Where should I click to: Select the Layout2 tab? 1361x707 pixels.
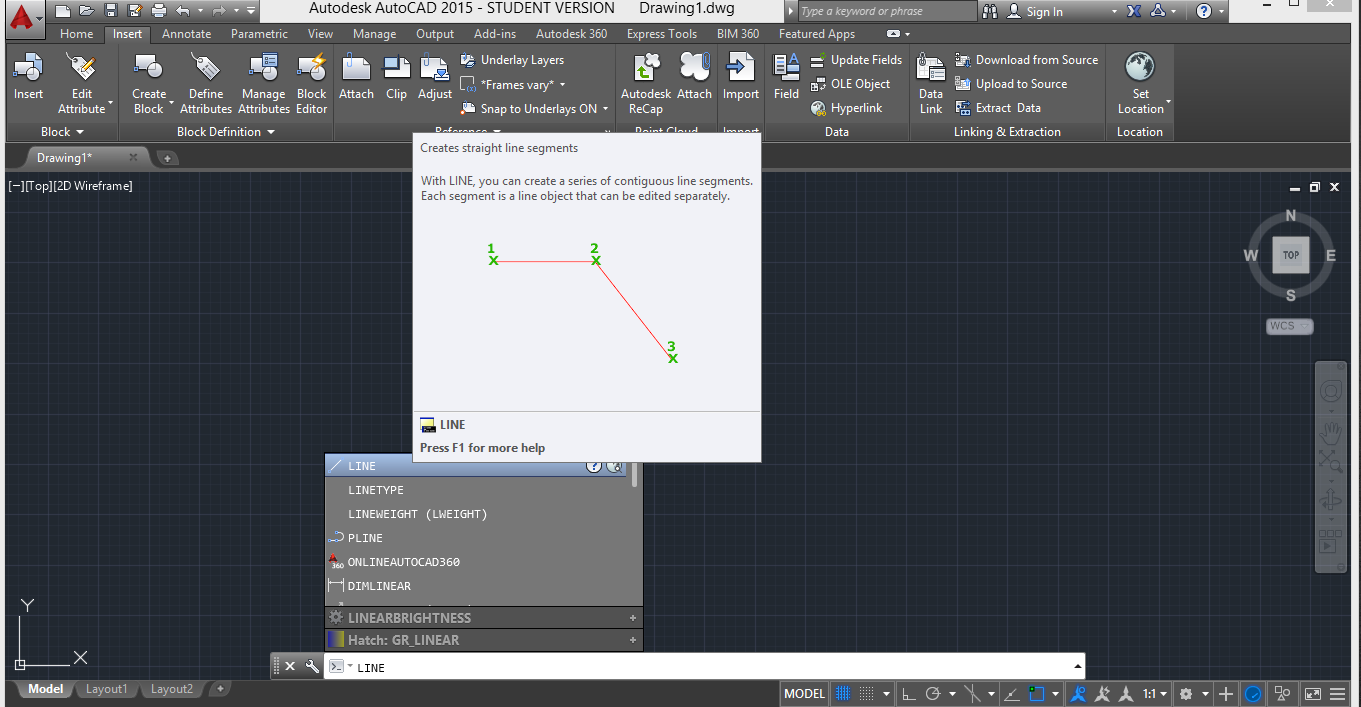pyautogui.click(x=172, y=689)
